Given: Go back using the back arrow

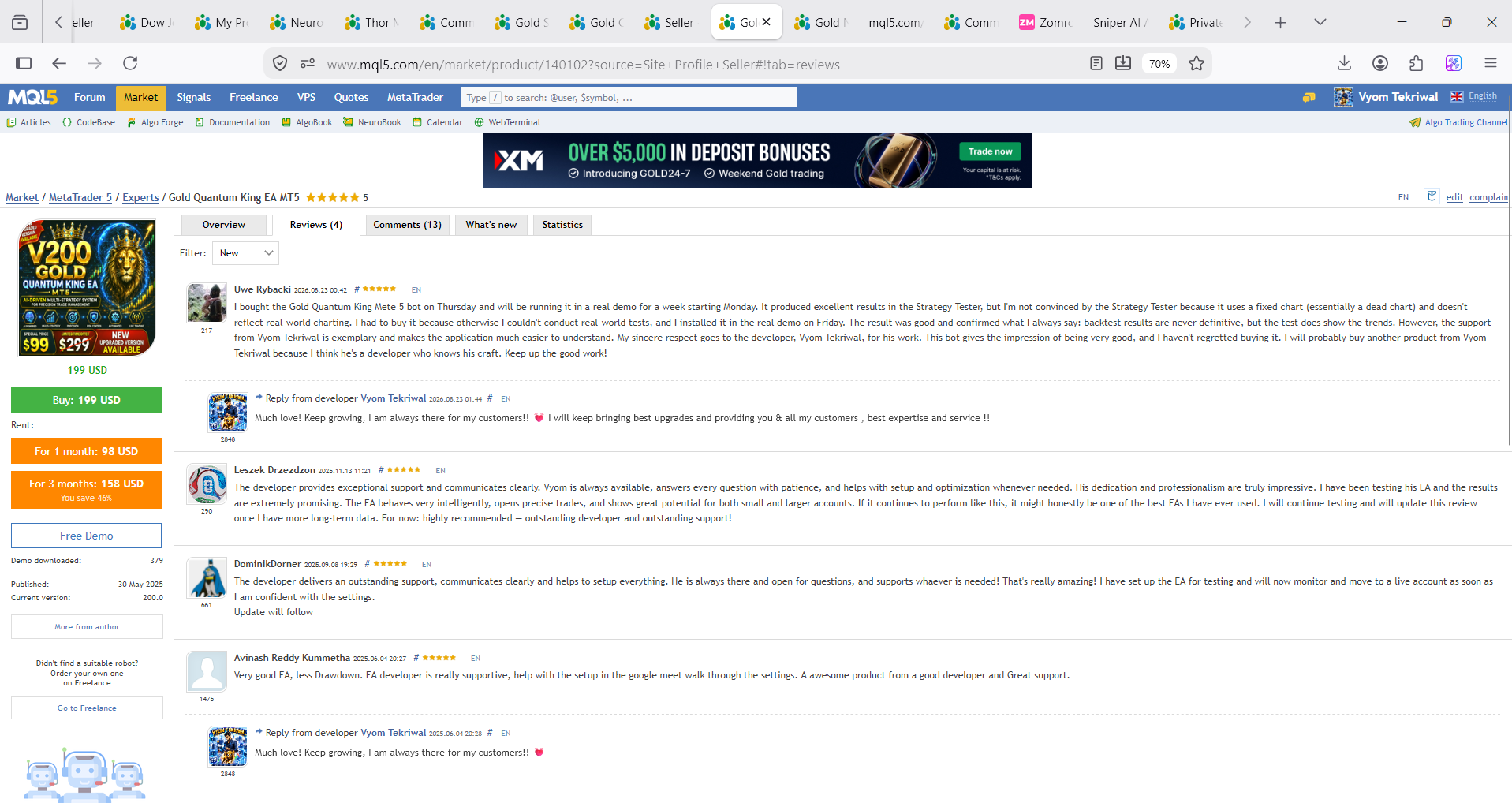Looking at the screenshot, I should click(59, 63).
